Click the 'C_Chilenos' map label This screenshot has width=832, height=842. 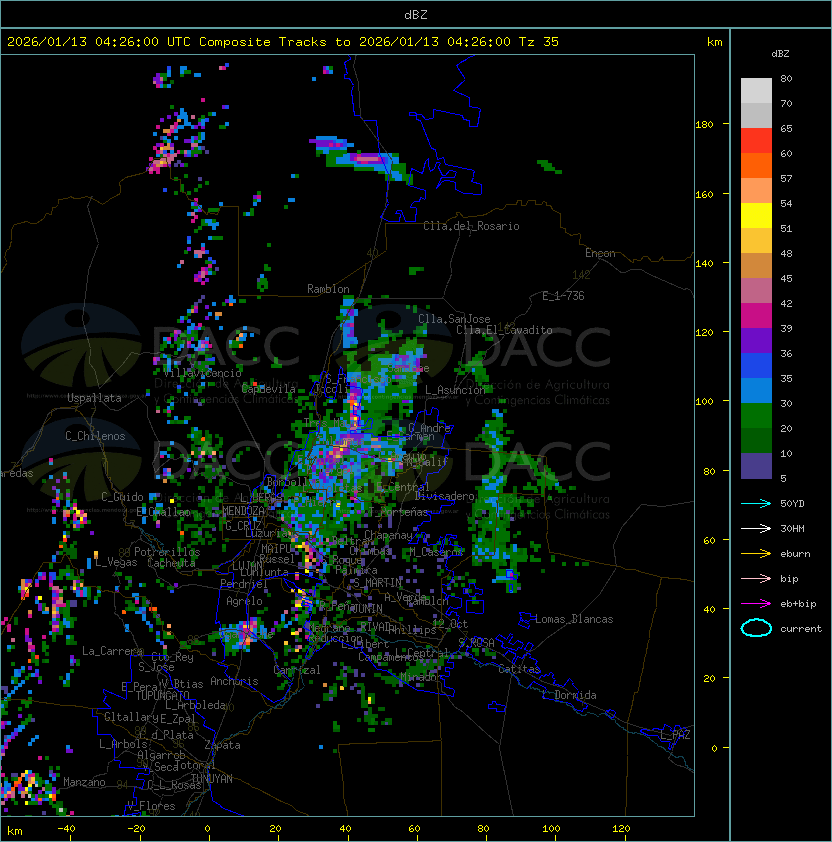pyautogui.click(x=95, y=436)
